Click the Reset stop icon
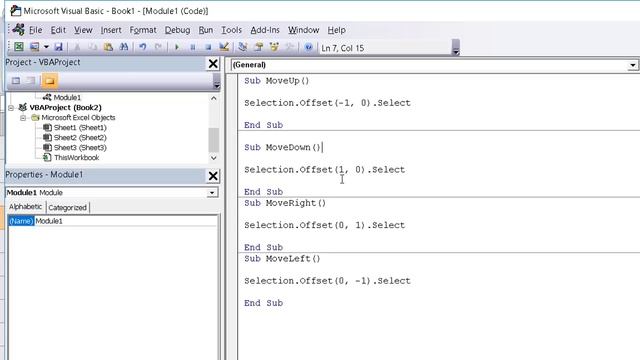This screenshot has height=360, width=640. point(208,47)
